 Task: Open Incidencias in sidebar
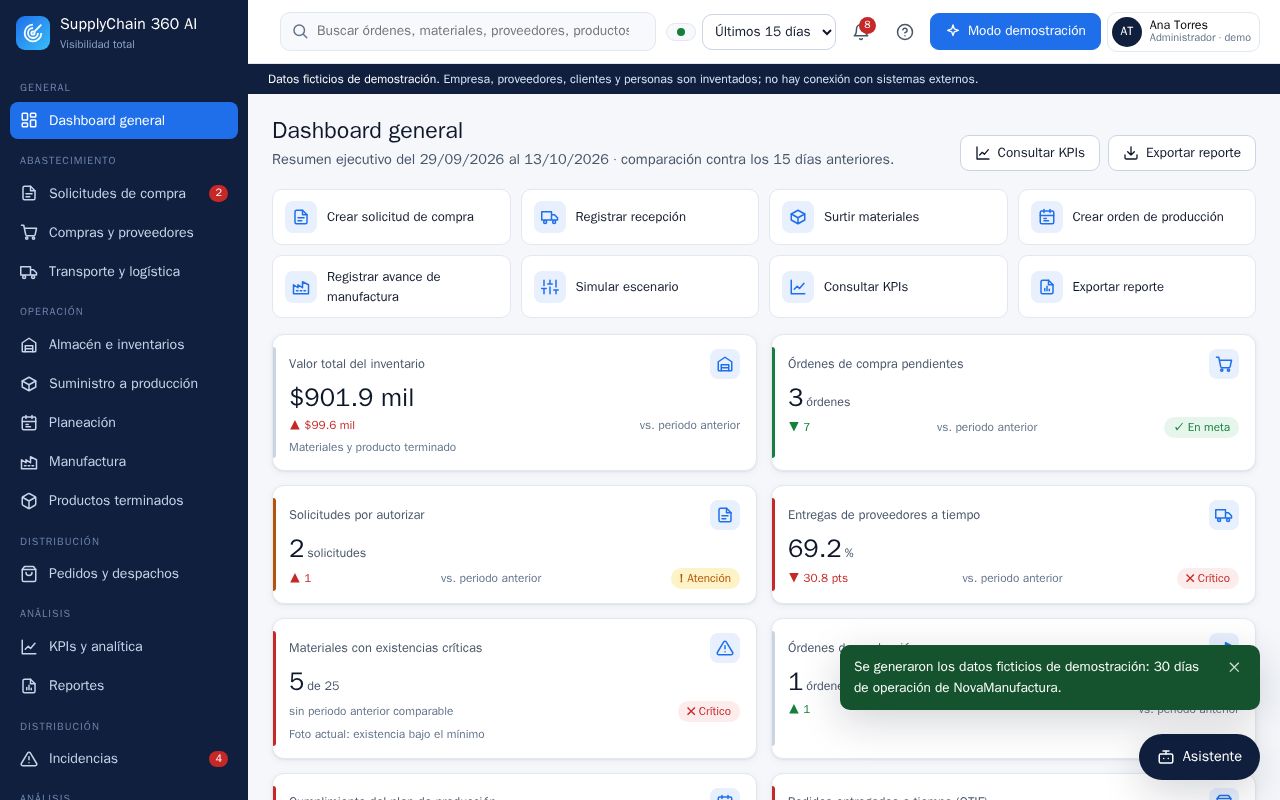click(124, 758)
